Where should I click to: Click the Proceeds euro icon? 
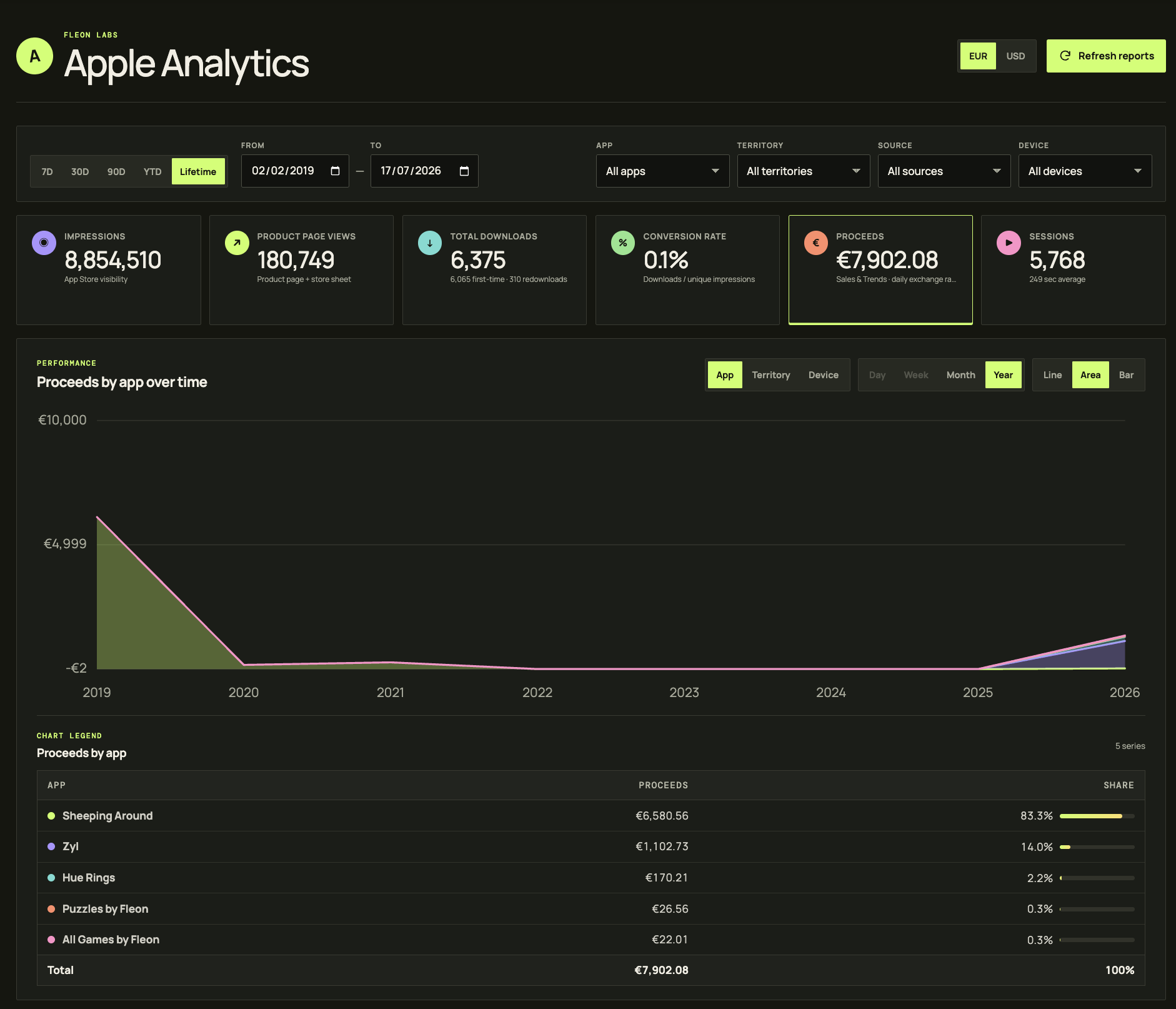pos(816,243)
